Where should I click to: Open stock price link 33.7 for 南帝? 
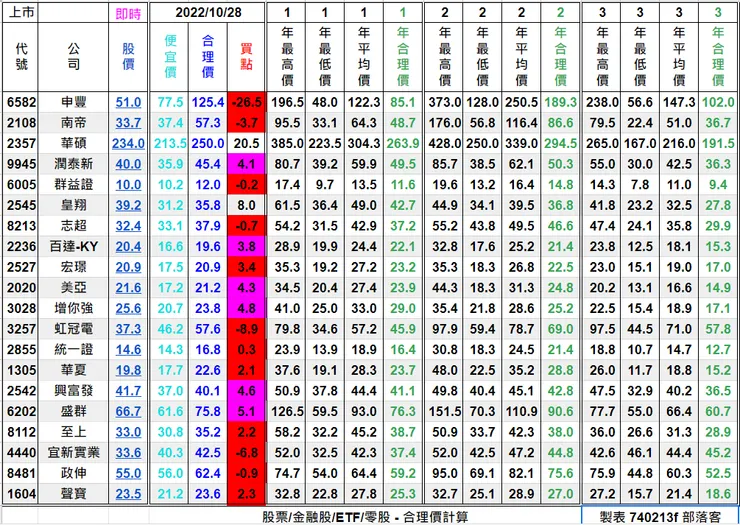128,123
